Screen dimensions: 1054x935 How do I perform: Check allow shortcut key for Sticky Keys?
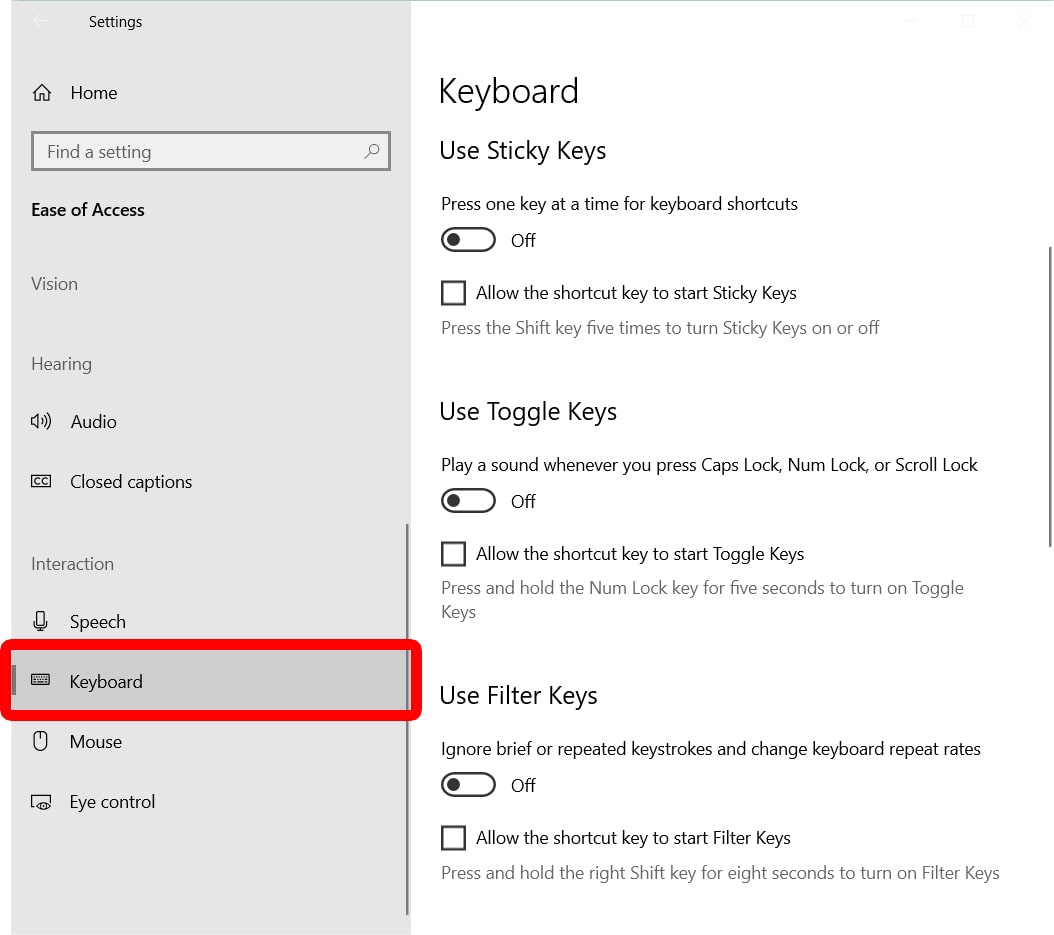[x=453, y=292]
